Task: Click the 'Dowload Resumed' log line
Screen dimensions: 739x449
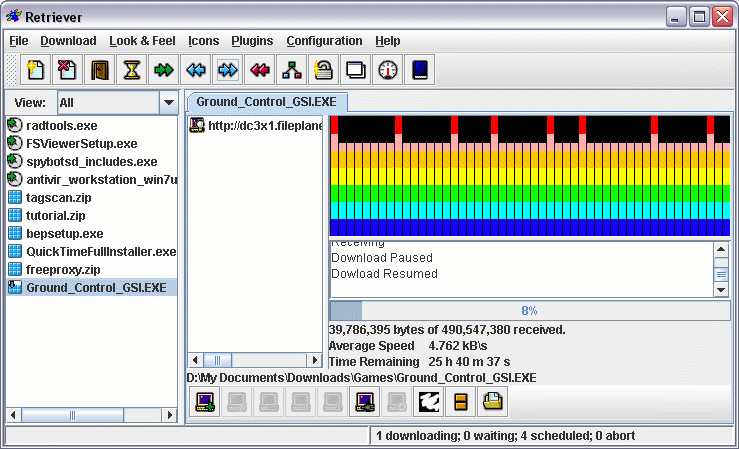Action: tap(384, 274)
